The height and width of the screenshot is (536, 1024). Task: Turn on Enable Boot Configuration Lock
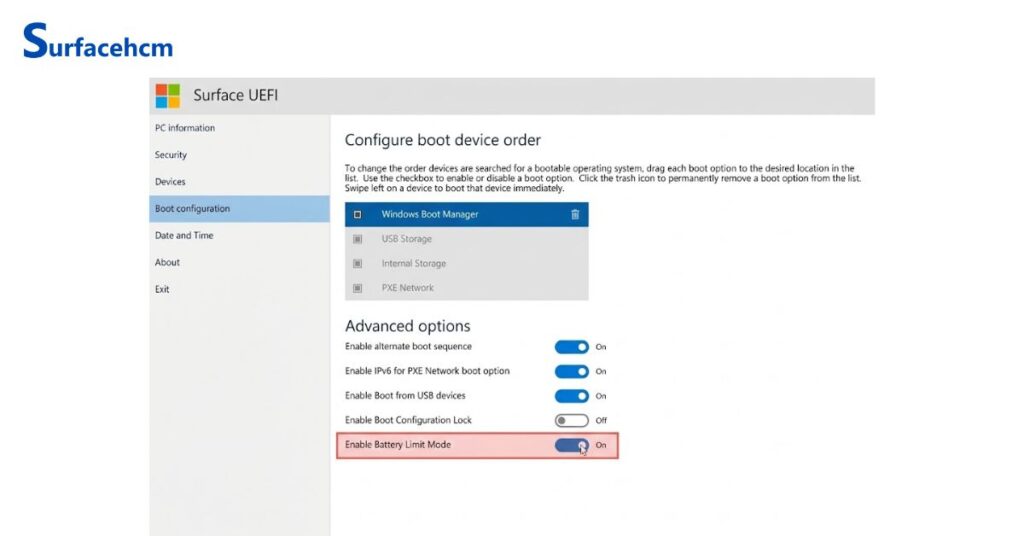571,420
